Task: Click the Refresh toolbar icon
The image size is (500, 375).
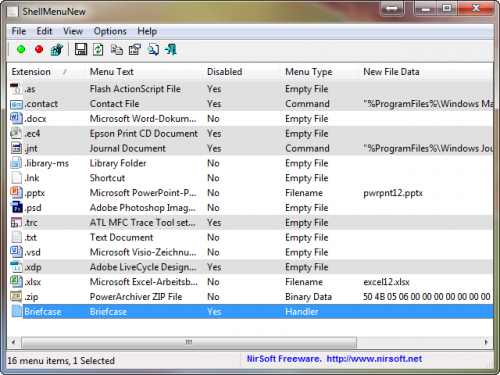Action: (98, 50)
